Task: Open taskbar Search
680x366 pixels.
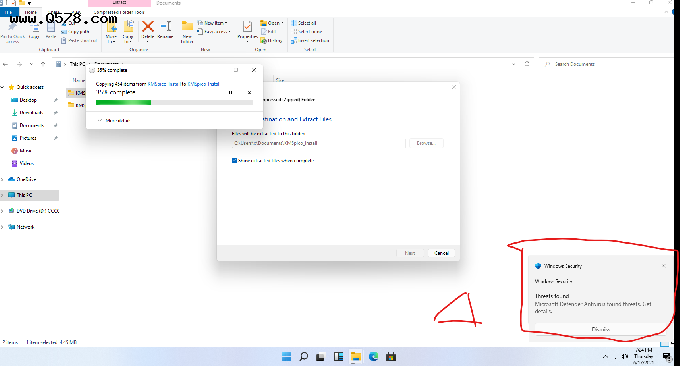Action: pyautogui.click(x=304, y=356)
